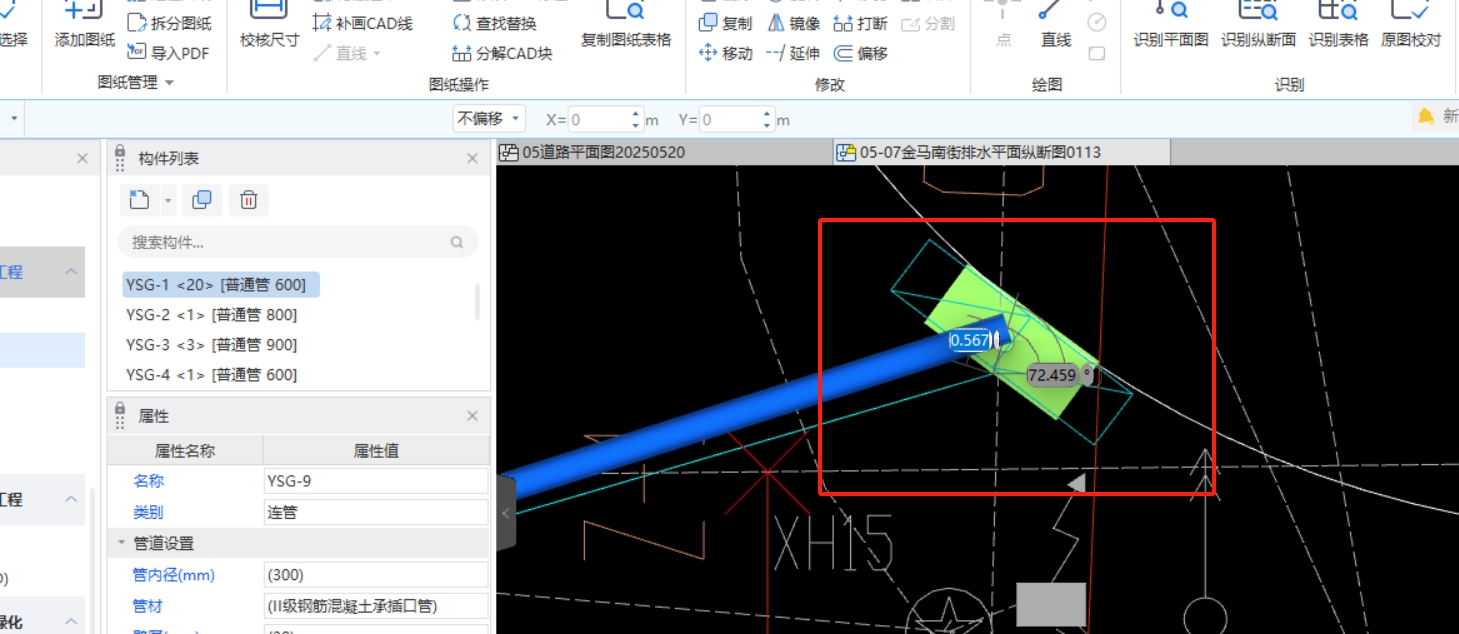Collapse the 绿化 section chevron in left panel
This screenshot has height=634, width=1459.
coord(71,622)
